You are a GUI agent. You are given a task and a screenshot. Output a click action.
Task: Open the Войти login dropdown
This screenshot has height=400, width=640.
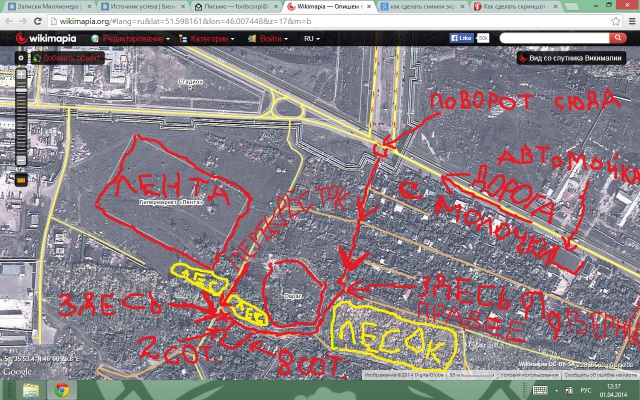pos(268,38)
